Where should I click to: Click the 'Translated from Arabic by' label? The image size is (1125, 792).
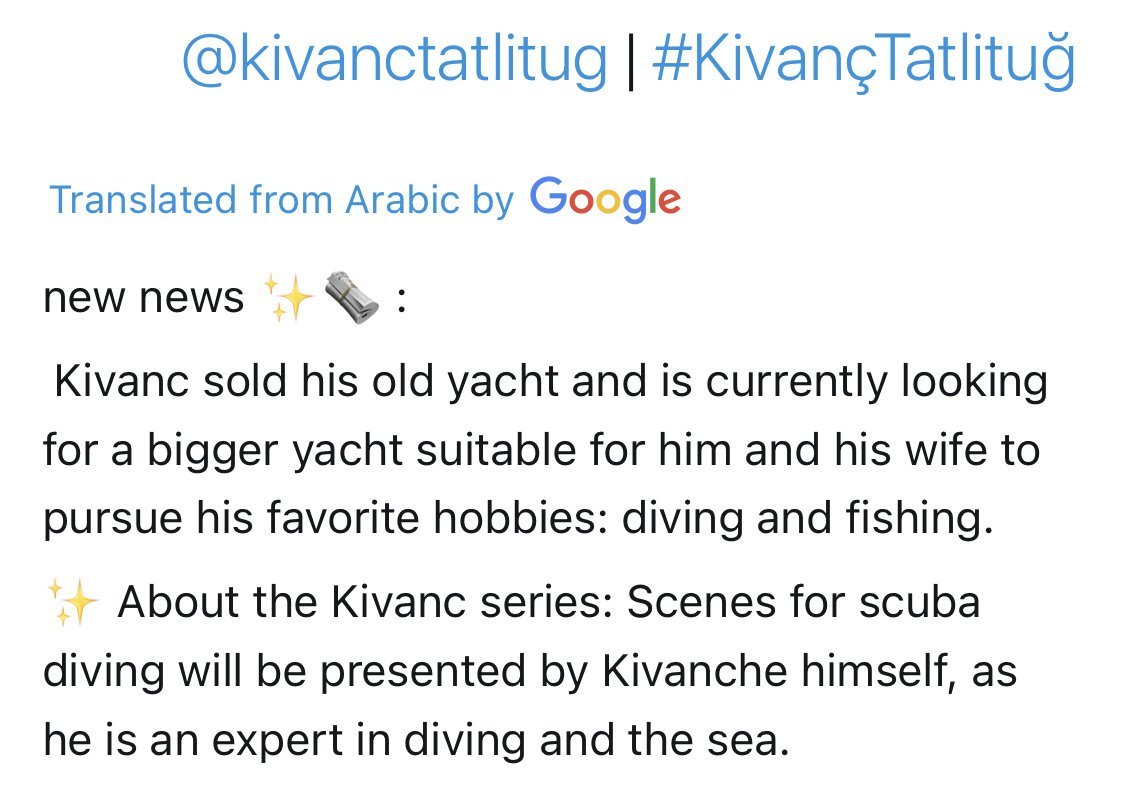pos(281,200)
